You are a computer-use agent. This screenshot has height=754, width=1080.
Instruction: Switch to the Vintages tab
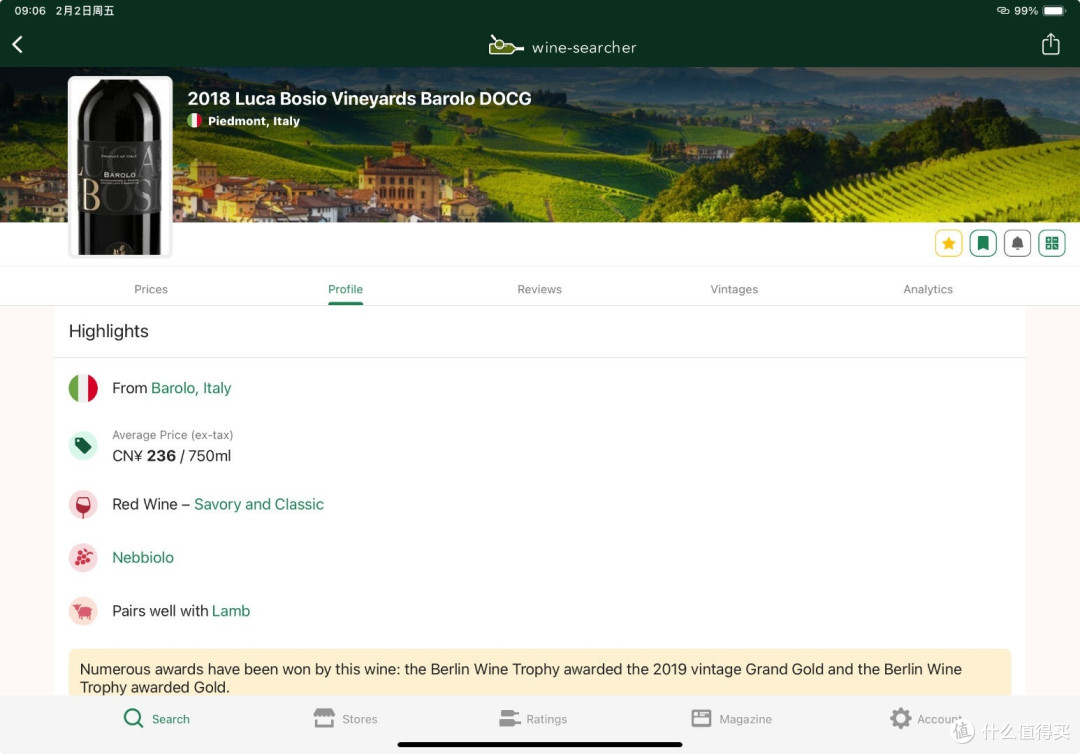point(734,289)
